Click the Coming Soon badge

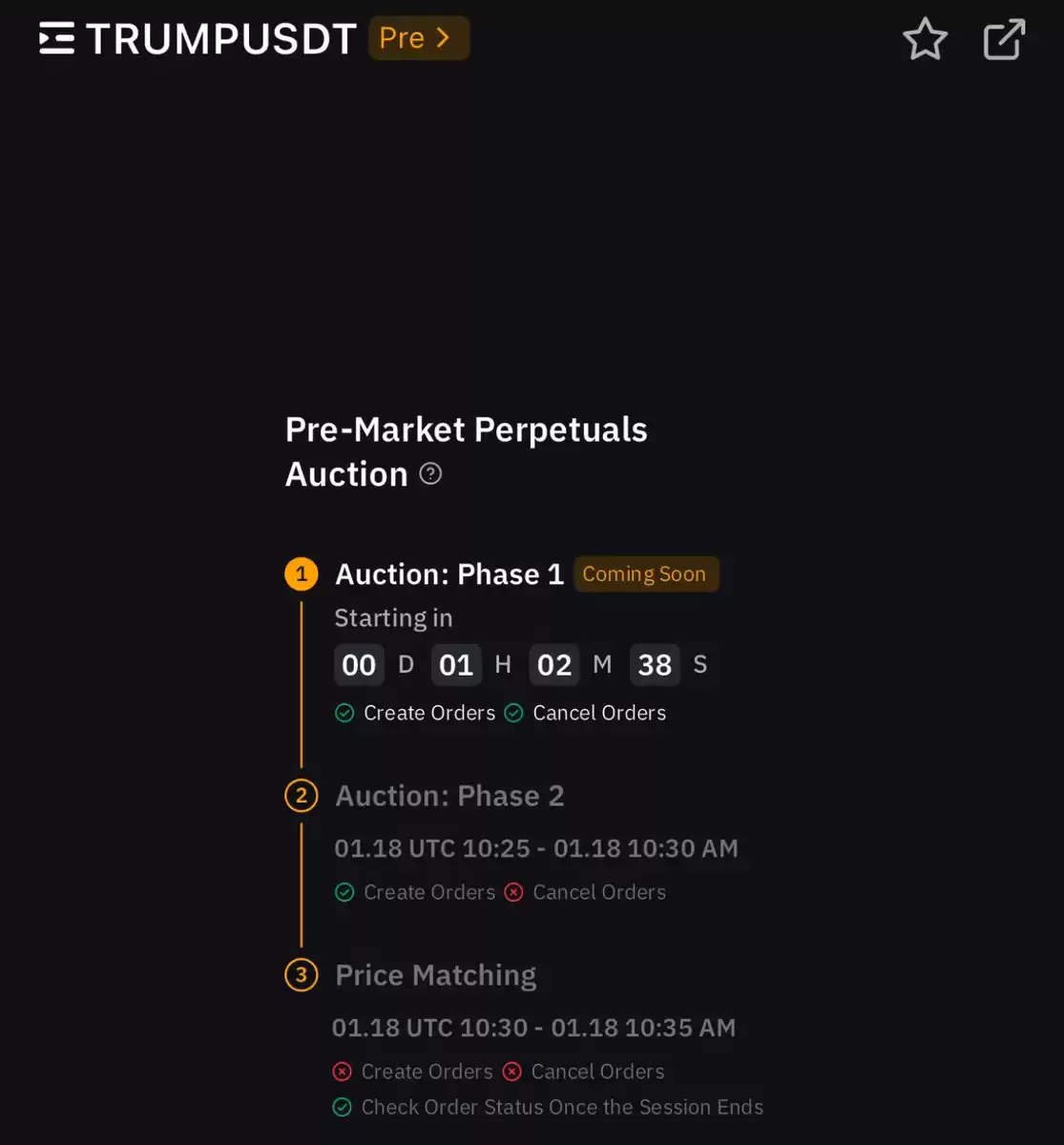click(x=645, y=573)
